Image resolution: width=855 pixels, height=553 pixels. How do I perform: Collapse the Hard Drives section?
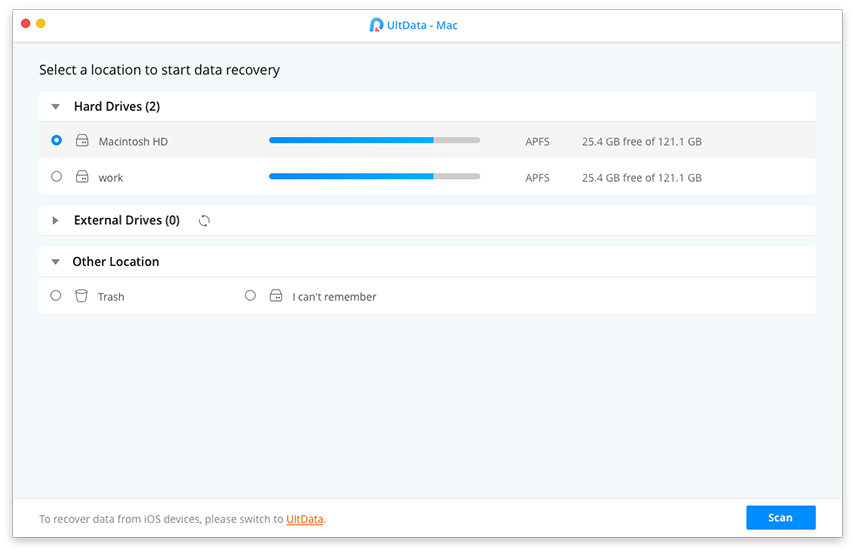tap(56, 106)
